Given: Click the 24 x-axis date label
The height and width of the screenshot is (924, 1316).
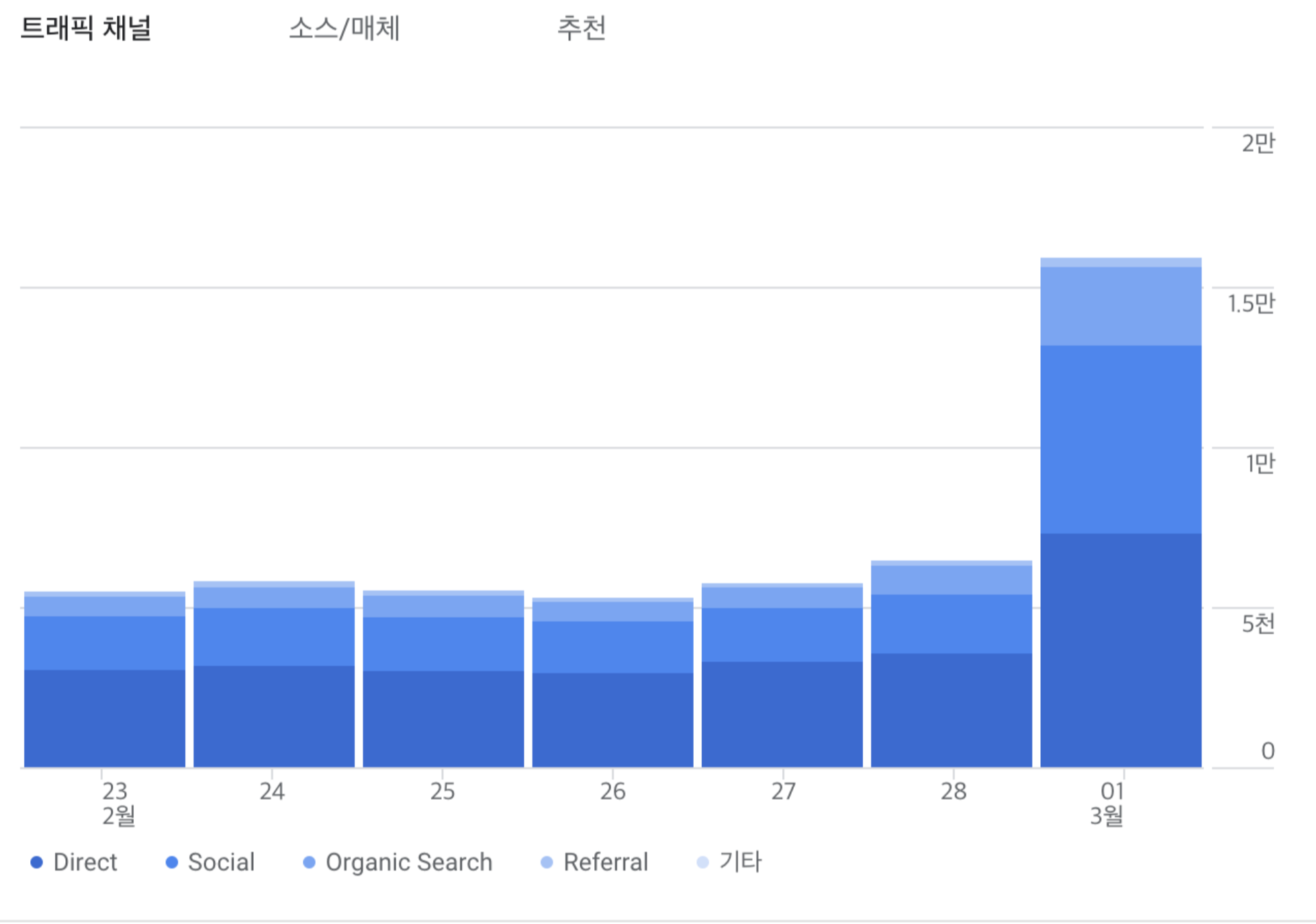Looking at the screenshot, I should [272, 792].
